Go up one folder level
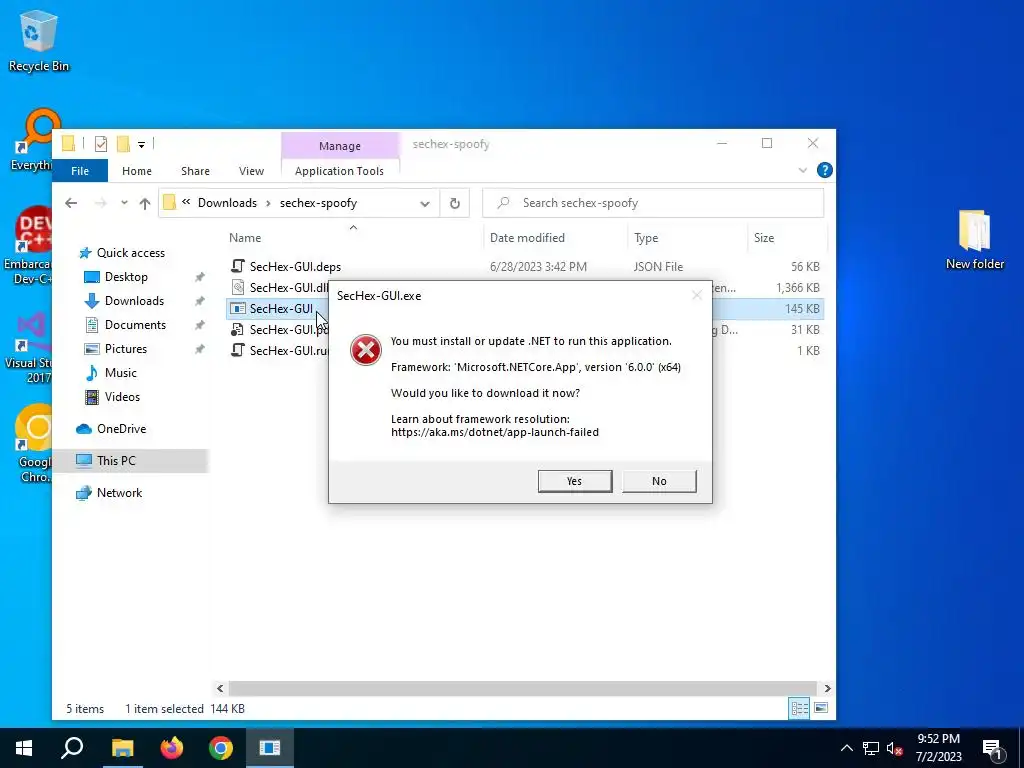This screenshot has width=1024, height=768. pyautogui.click(x=145, y=203)
